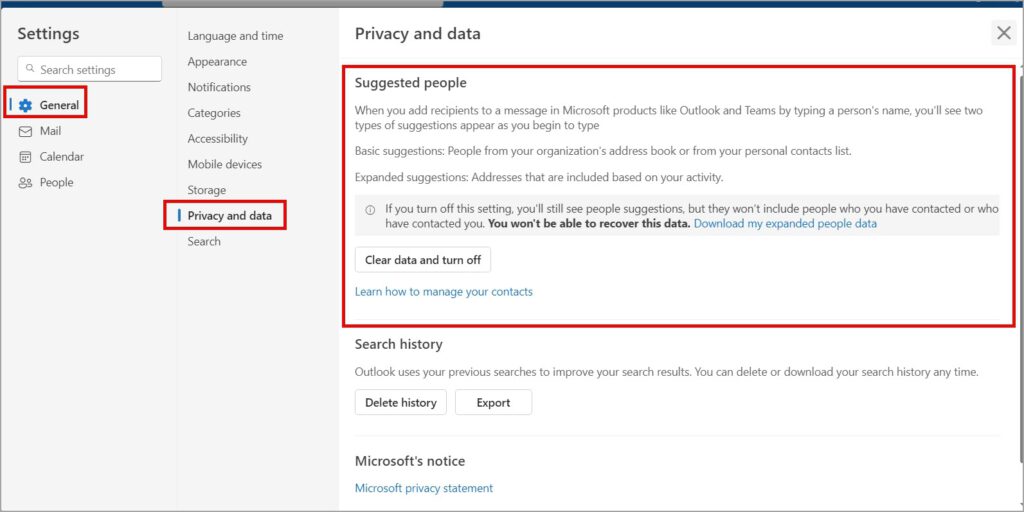Screen dimensions: 1024x512
Task: Open the Accessibility section
Action: tap(217, 138)
